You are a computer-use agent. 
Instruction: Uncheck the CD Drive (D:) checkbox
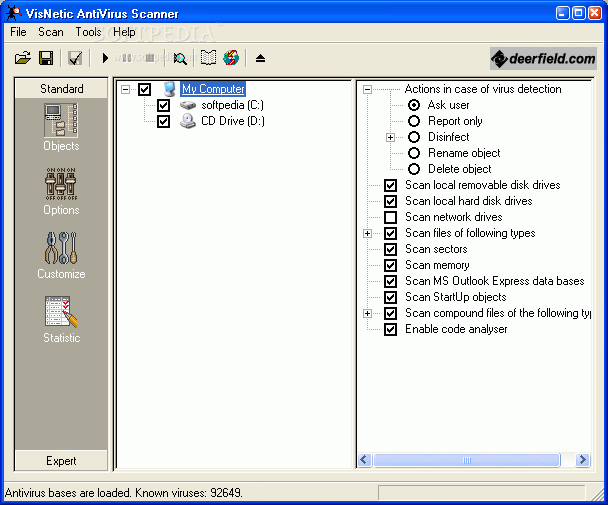[x=163, y=121]
